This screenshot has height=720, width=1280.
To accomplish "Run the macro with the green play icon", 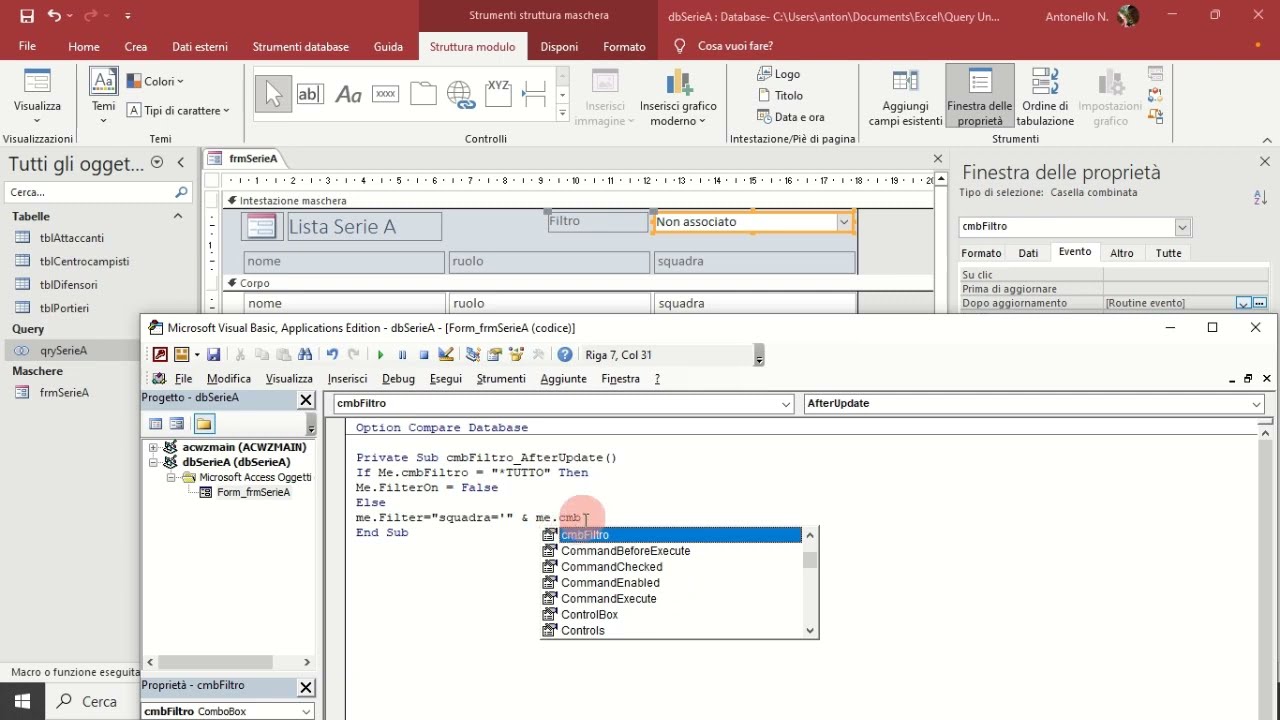I will coord(380,354).
